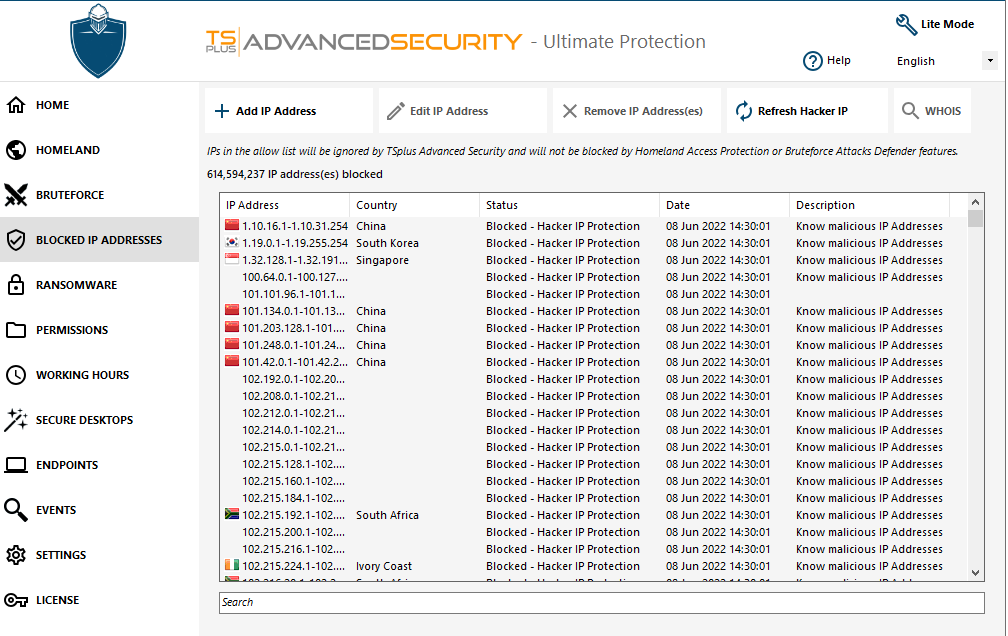Click the Home house icon in sidebar
Screen dimensions: 1008x636
coord(16,105)
